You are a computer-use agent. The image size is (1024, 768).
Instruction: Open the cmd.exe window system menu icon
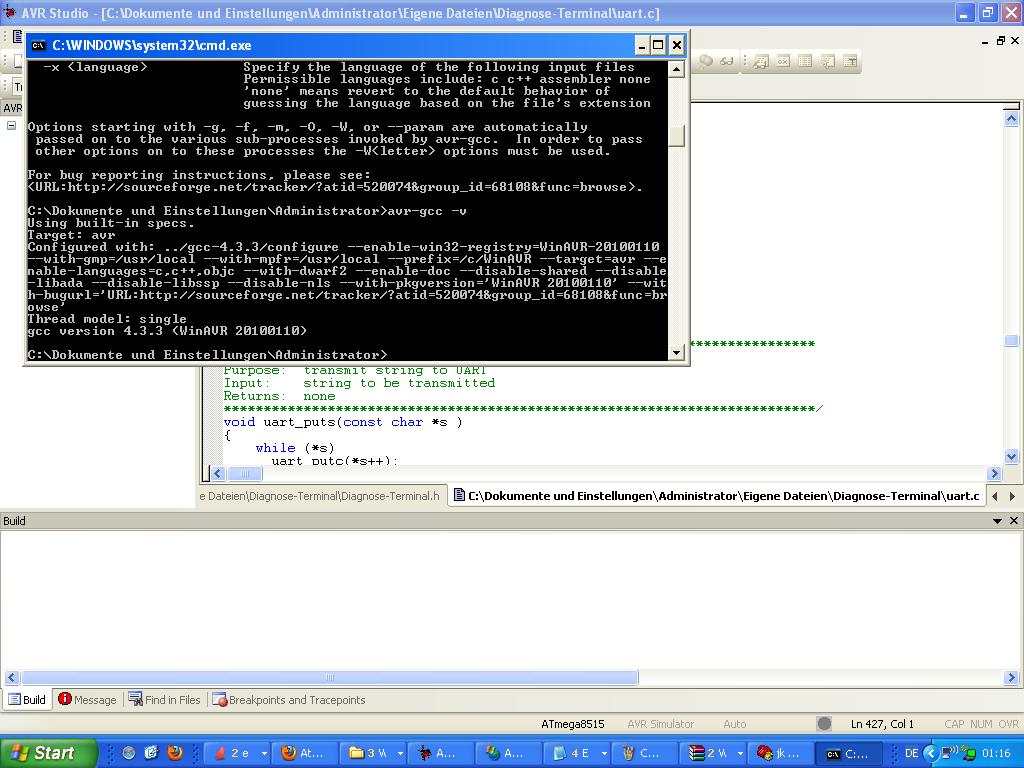click(x=38, y=45)
